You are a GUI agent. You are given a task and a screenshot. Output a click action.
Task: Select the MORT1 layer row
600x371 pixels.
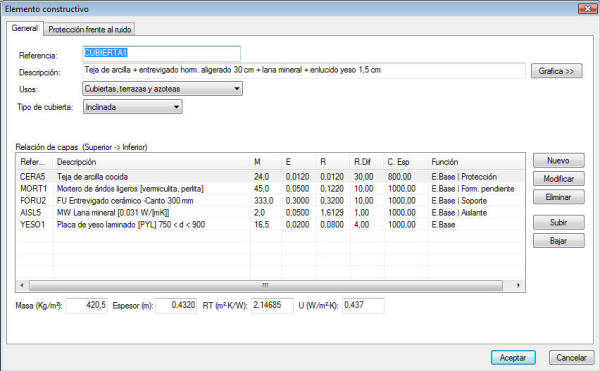pos(270,189)
